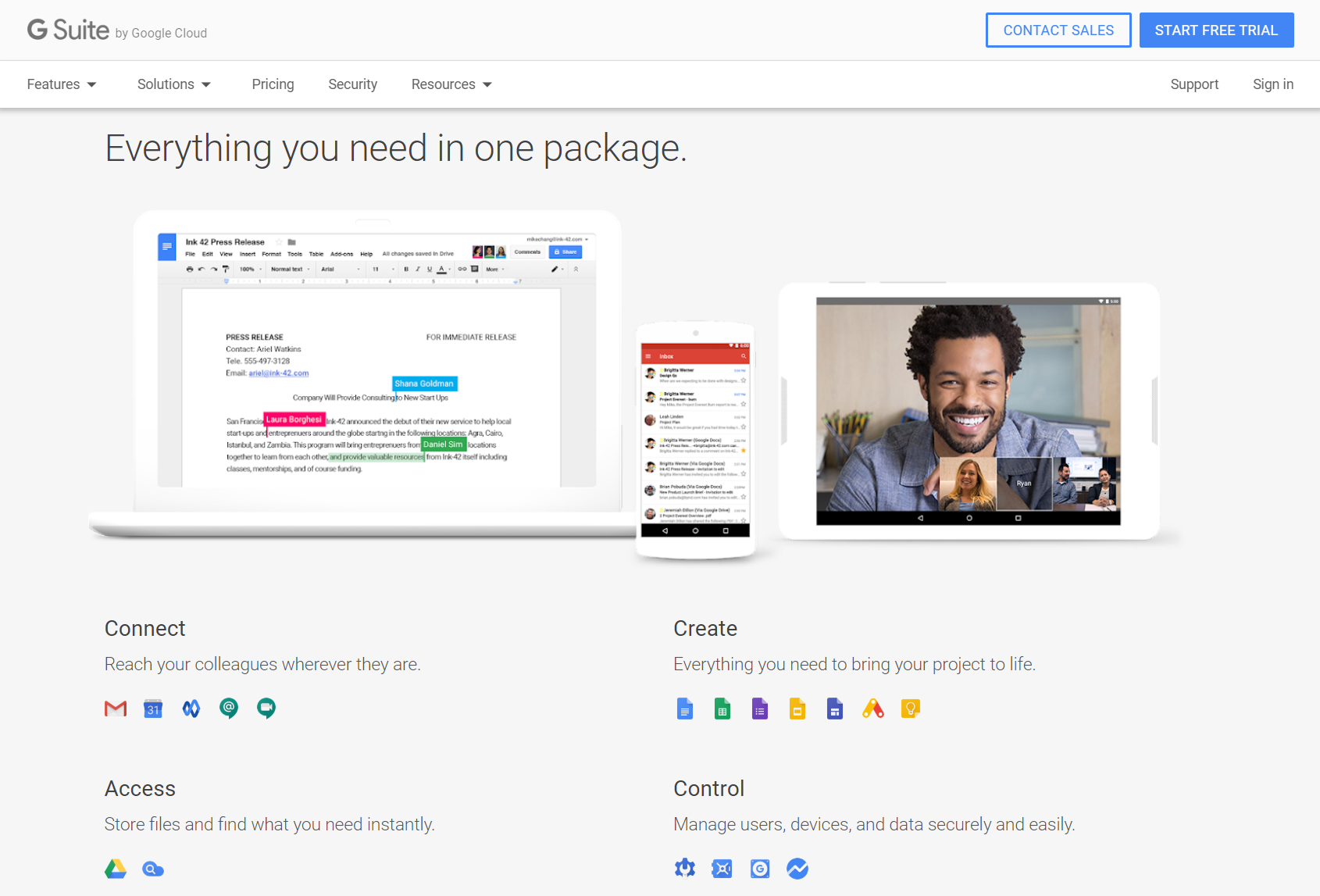Open the round trend chart icon under Control
This screenshot has width=1320, height=896.
797,869
